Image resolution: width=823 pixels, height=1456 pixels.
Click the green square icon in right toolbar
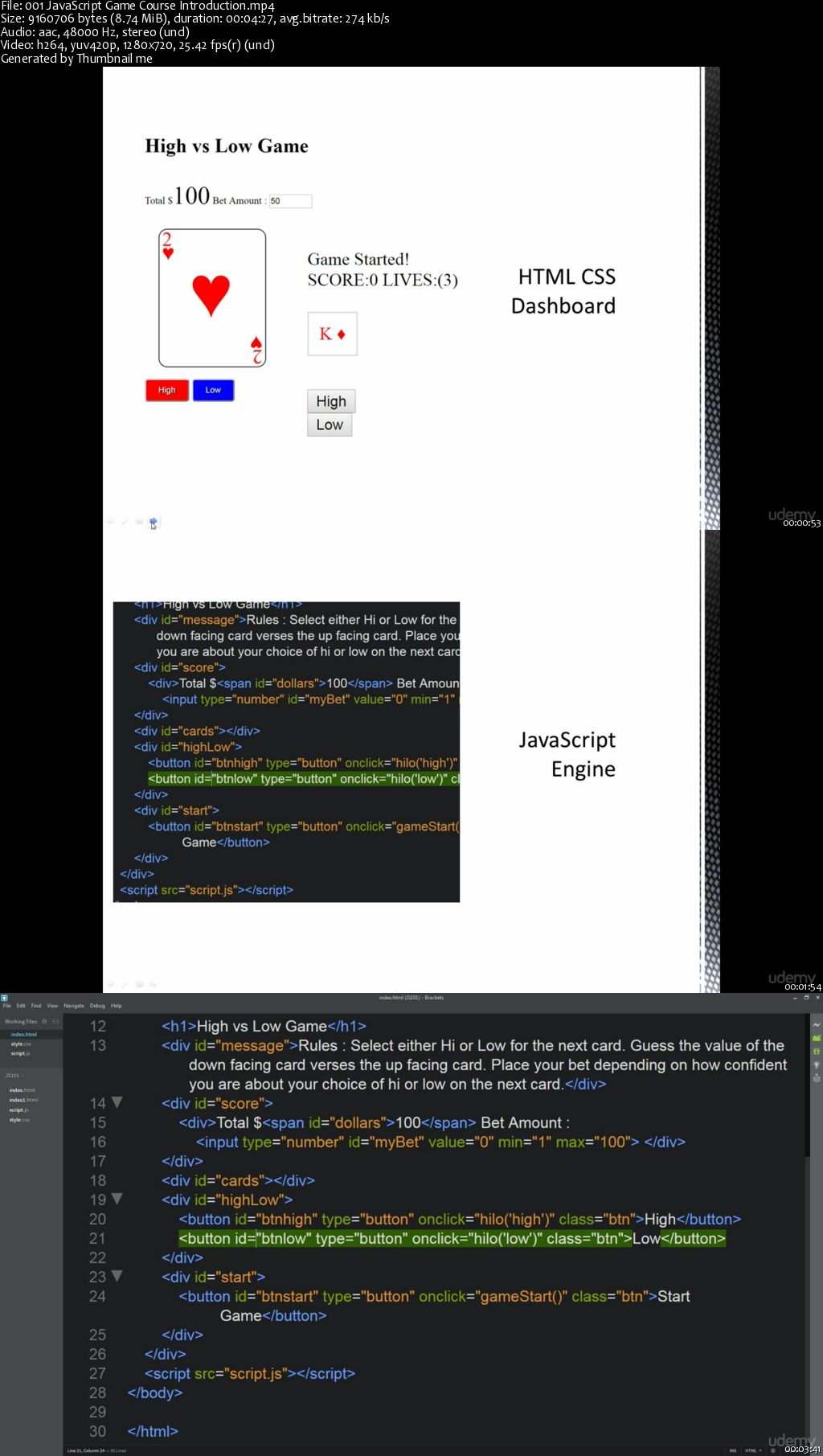(817, 1051)
